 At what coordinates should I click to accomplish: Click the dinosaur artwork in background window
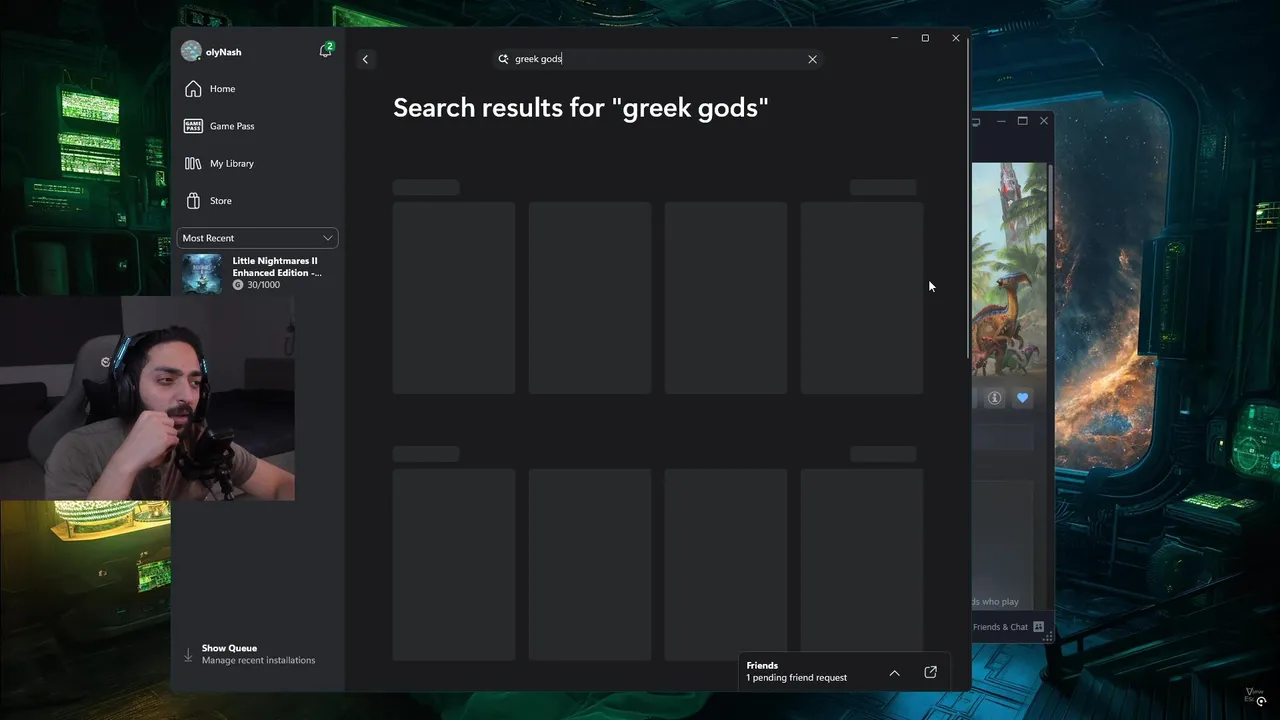pos(1010,272)
